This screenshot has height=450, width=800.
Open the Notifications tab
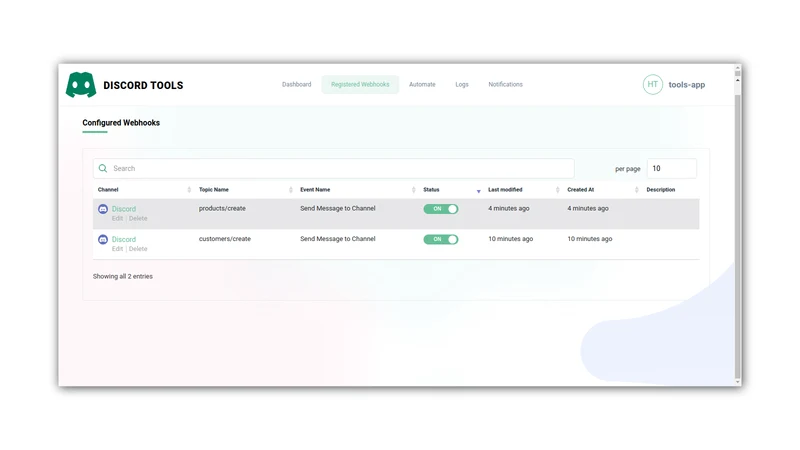tap(505, 85)
